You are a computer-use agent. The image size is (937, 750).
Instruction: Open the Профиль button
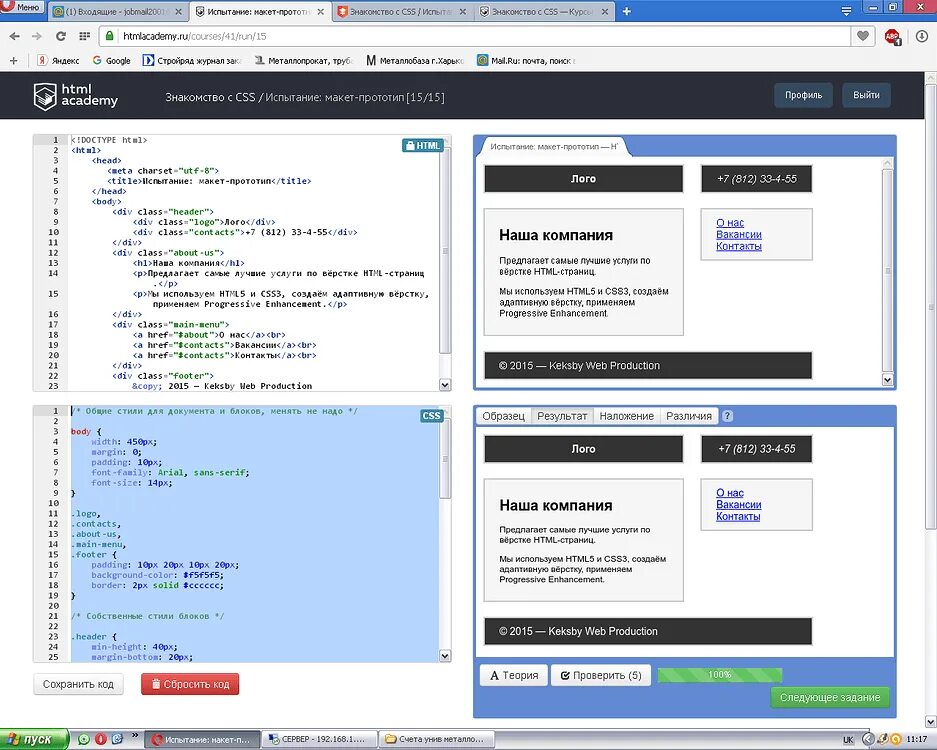(803, 95)
